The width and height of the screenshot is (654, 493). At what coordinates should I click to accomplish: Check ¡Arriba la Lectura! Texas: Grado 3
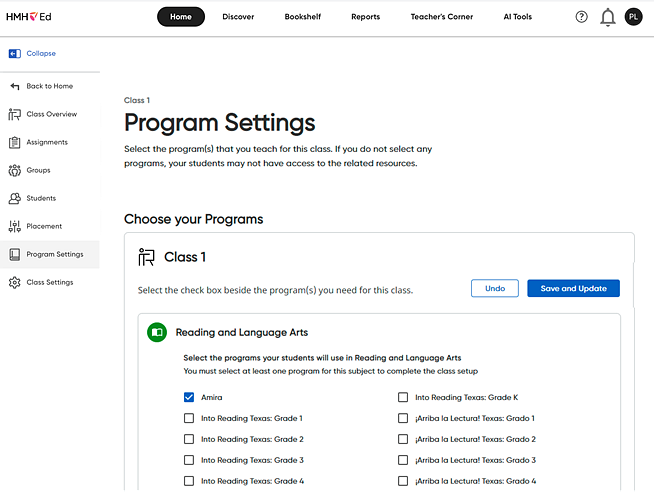pos(403,460)
